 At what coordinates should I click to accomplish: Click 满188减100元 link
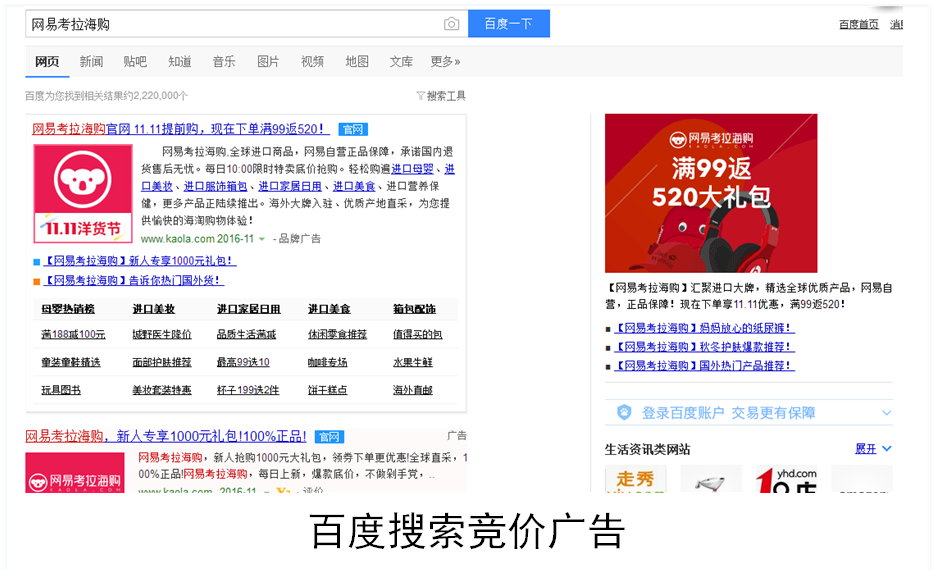(73, 334)
